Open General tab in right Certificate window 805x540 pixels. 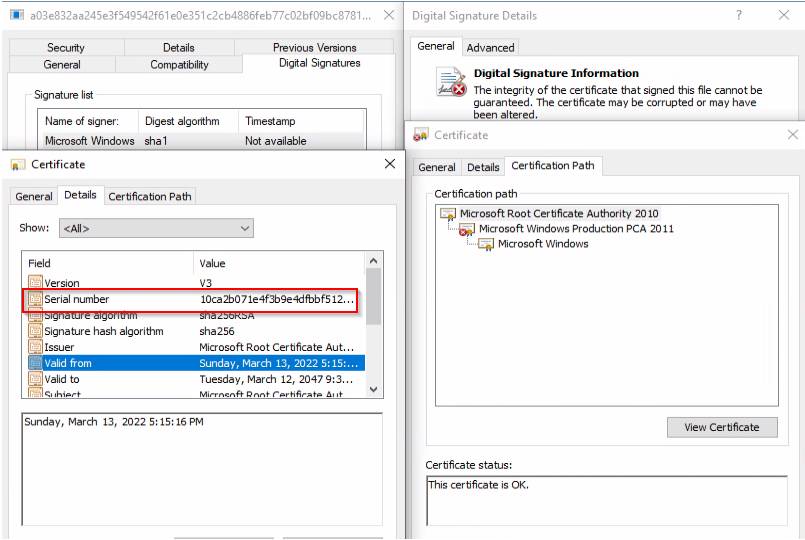pyautogui.click(x=437, y=167)
